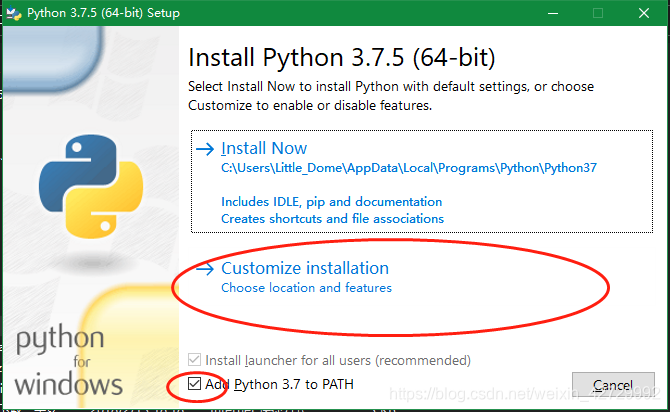This screenshot has width=670, height=412.
Task: Click the Python installer icon in title bar
Action: tap(14, 13)
